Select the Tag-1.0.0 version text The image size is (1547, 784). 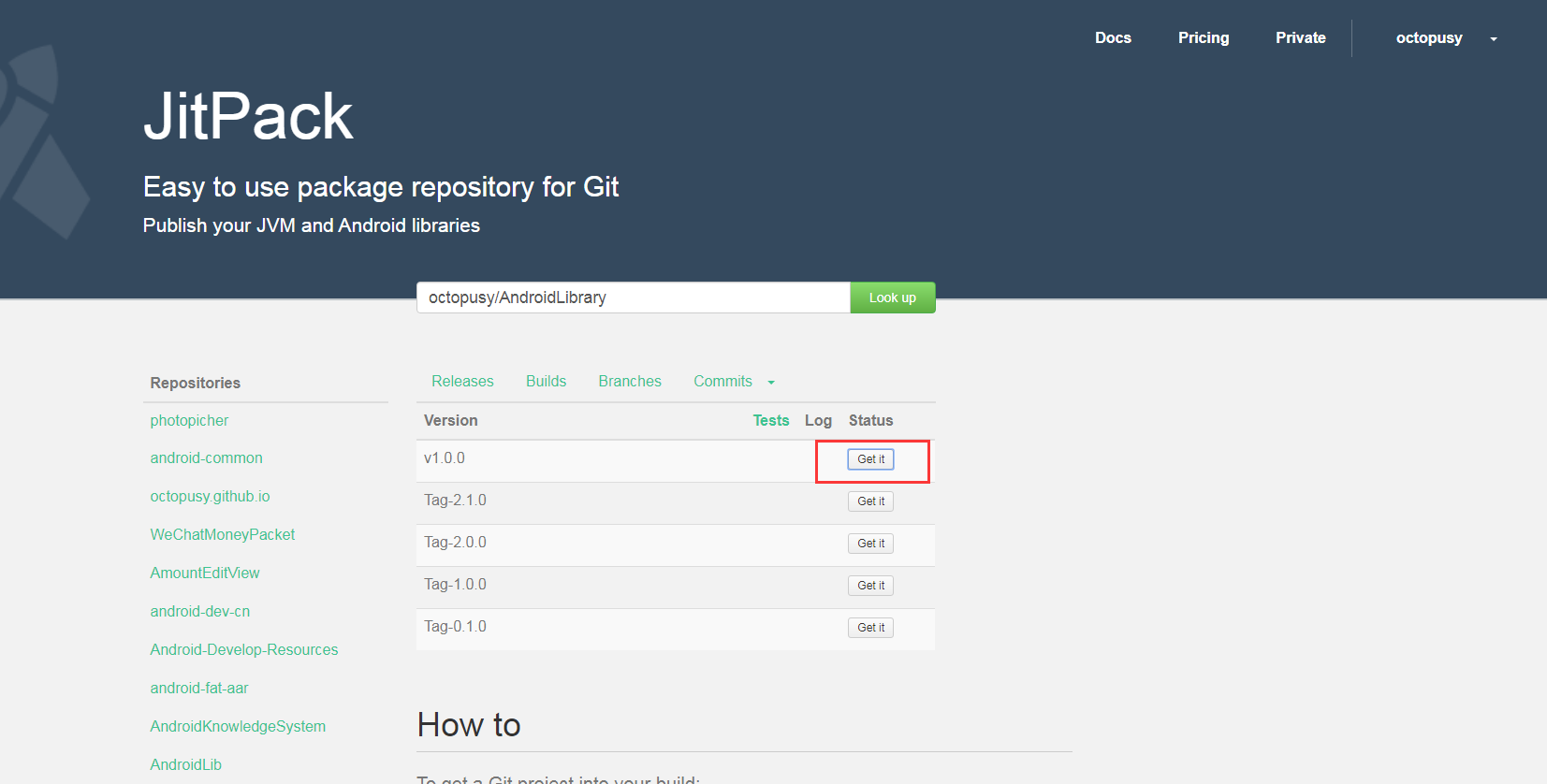tap(455, 584)
